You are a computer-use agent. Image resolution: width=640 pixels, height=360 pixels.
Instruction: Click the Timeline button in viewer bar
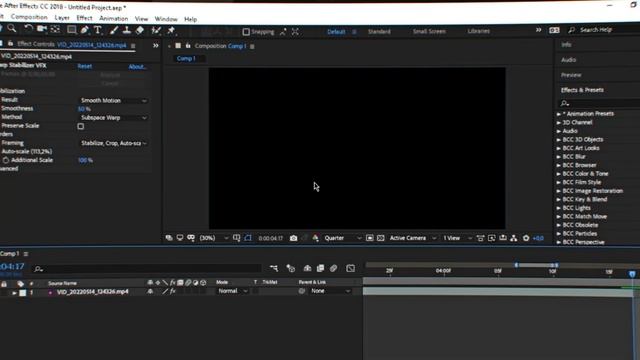click(503, 238)
